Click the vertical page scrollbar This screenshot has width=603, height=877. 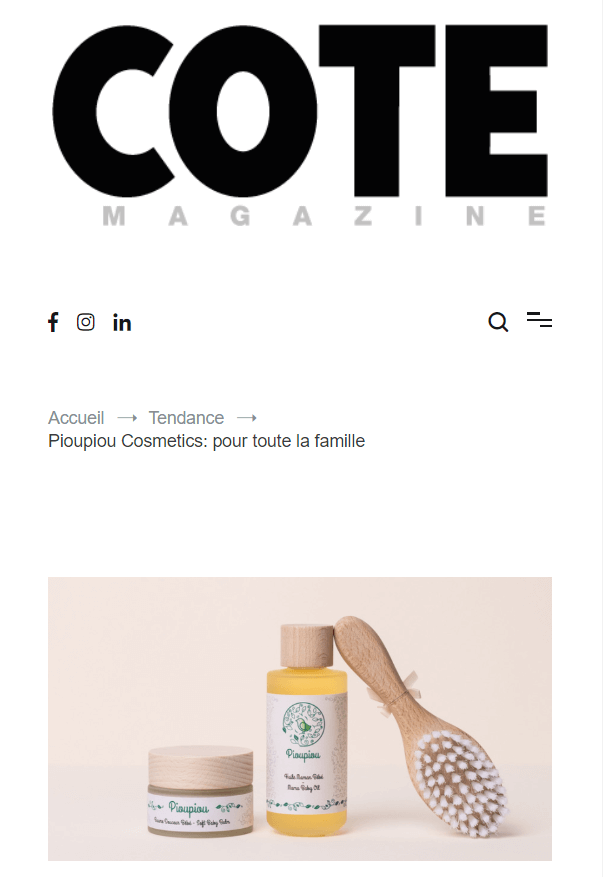click(600, 438)
